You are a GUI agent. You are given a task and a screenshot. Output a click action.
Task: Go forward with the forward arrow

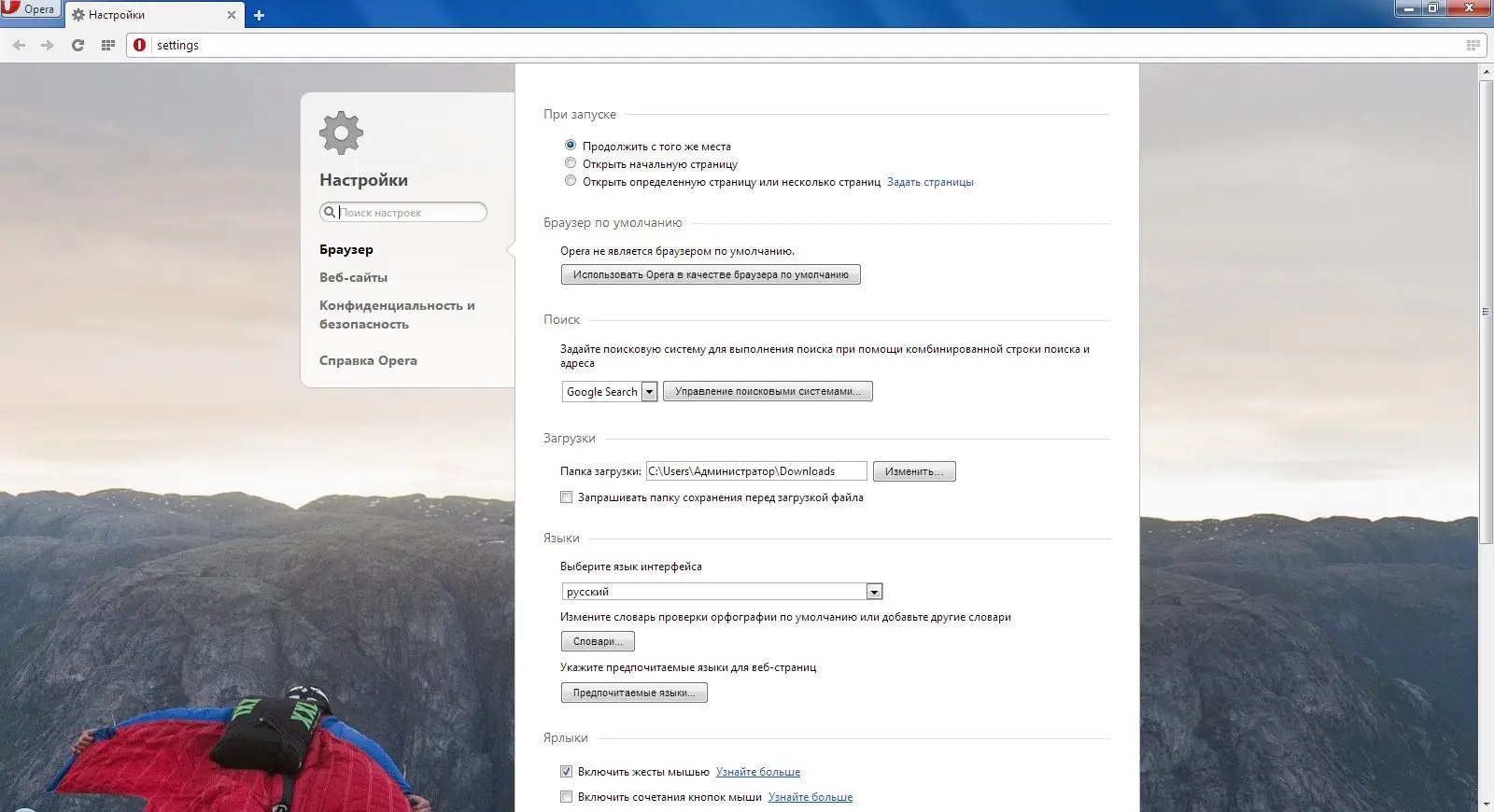48,45
